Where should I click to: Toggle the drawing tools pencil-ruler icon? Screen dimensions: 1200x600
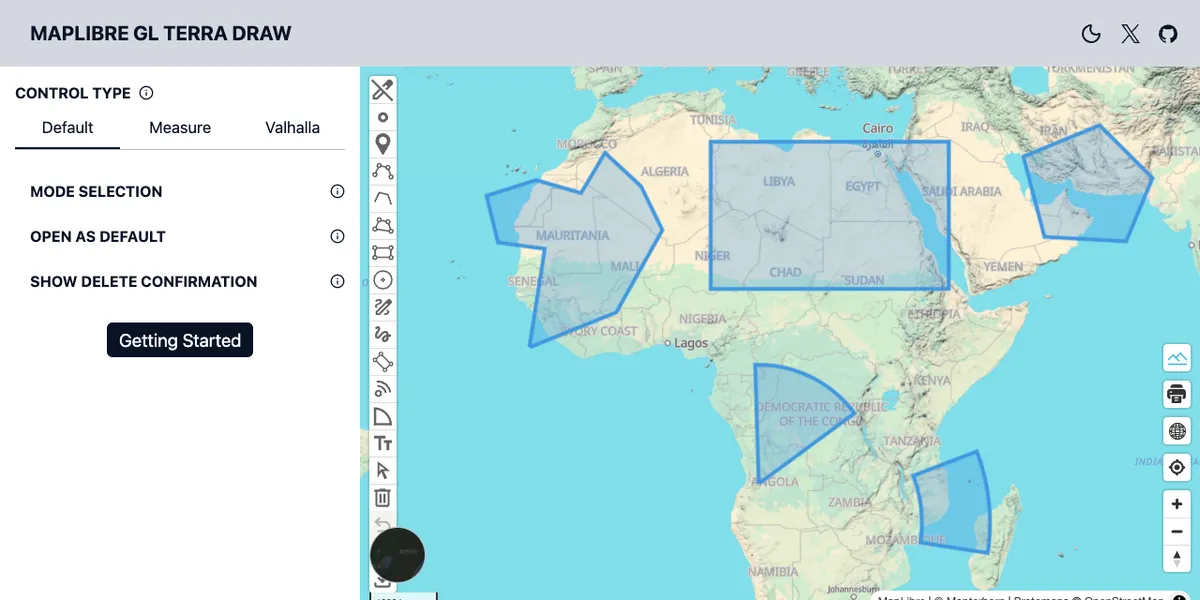(x=383, y=90)
